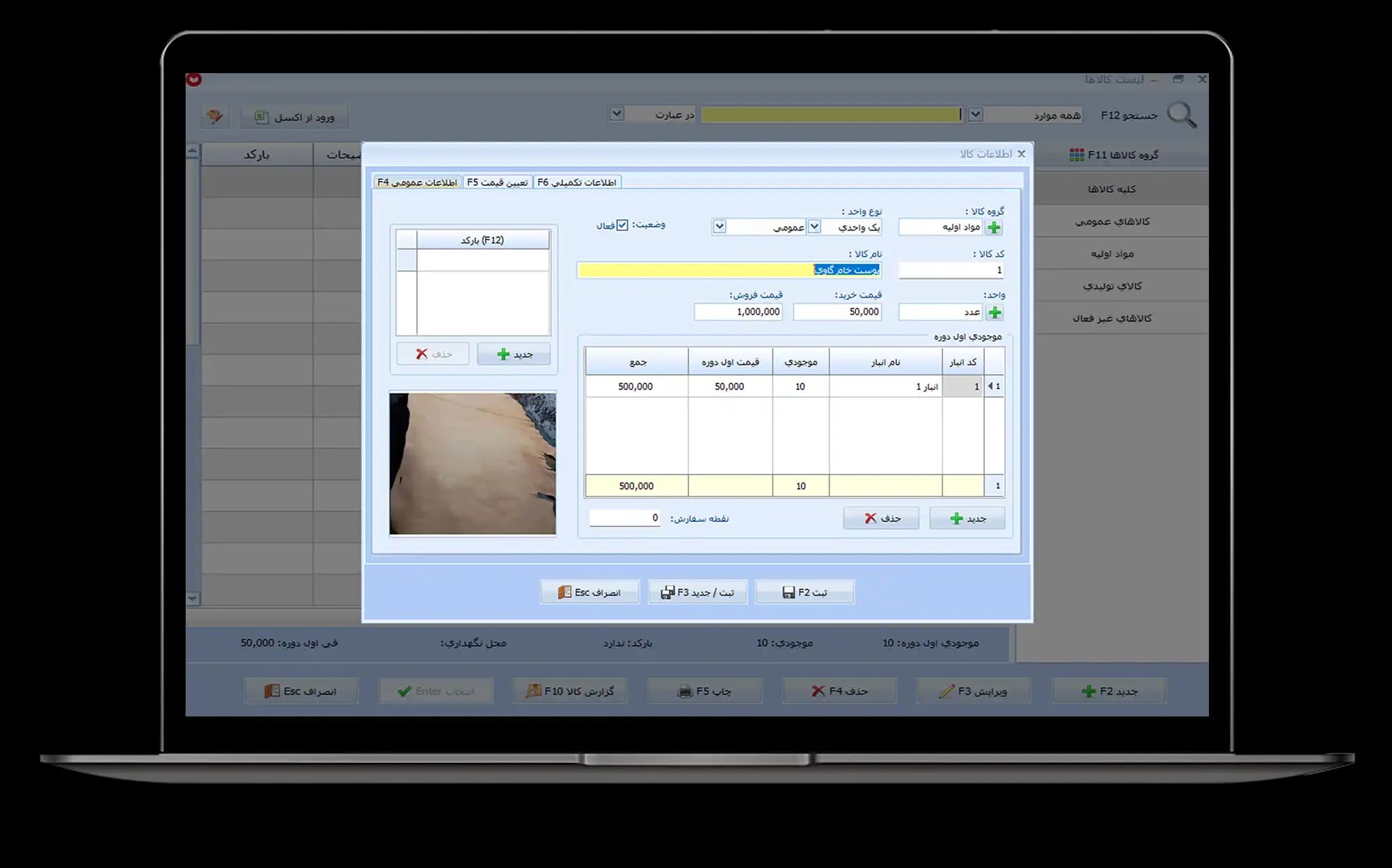The image size is (1392, 868).
Task: Click the نقطه سفارش field
Action: (624, 518)
